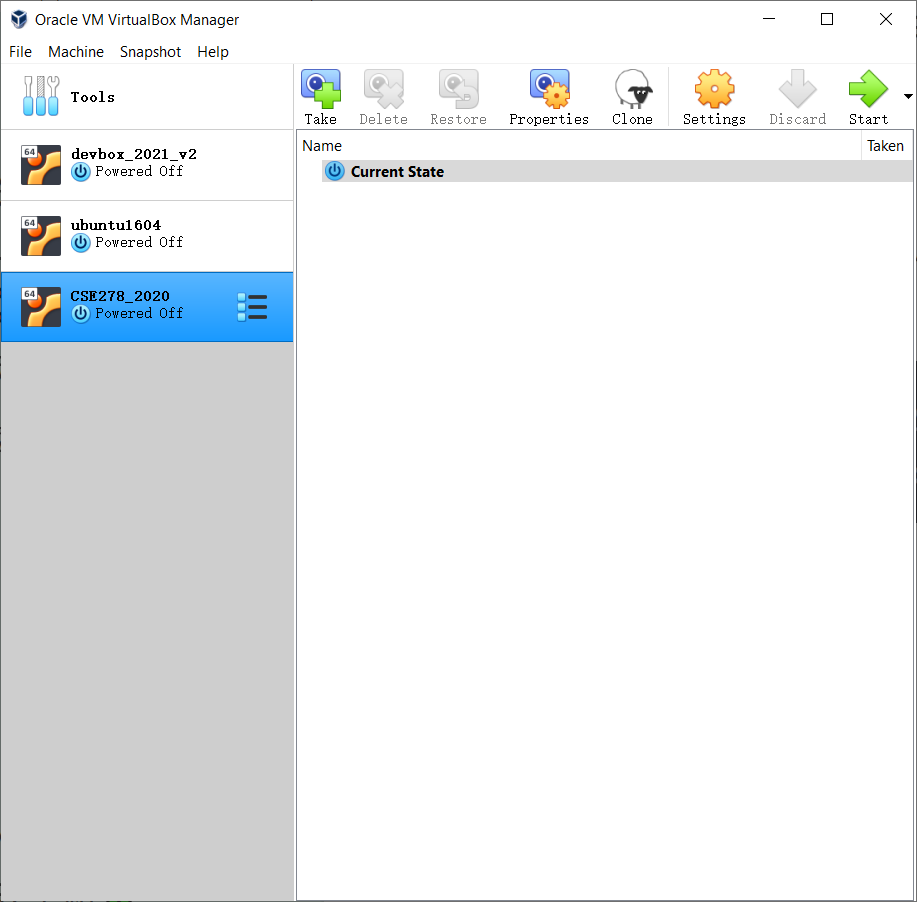Open snapshot Properties
917x902 pixels.
(549, 97)
